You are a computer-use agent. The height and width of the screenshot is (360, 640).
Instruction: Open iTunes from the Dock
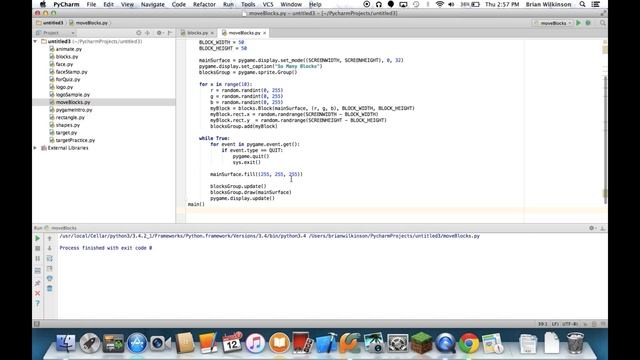point(256,343)
